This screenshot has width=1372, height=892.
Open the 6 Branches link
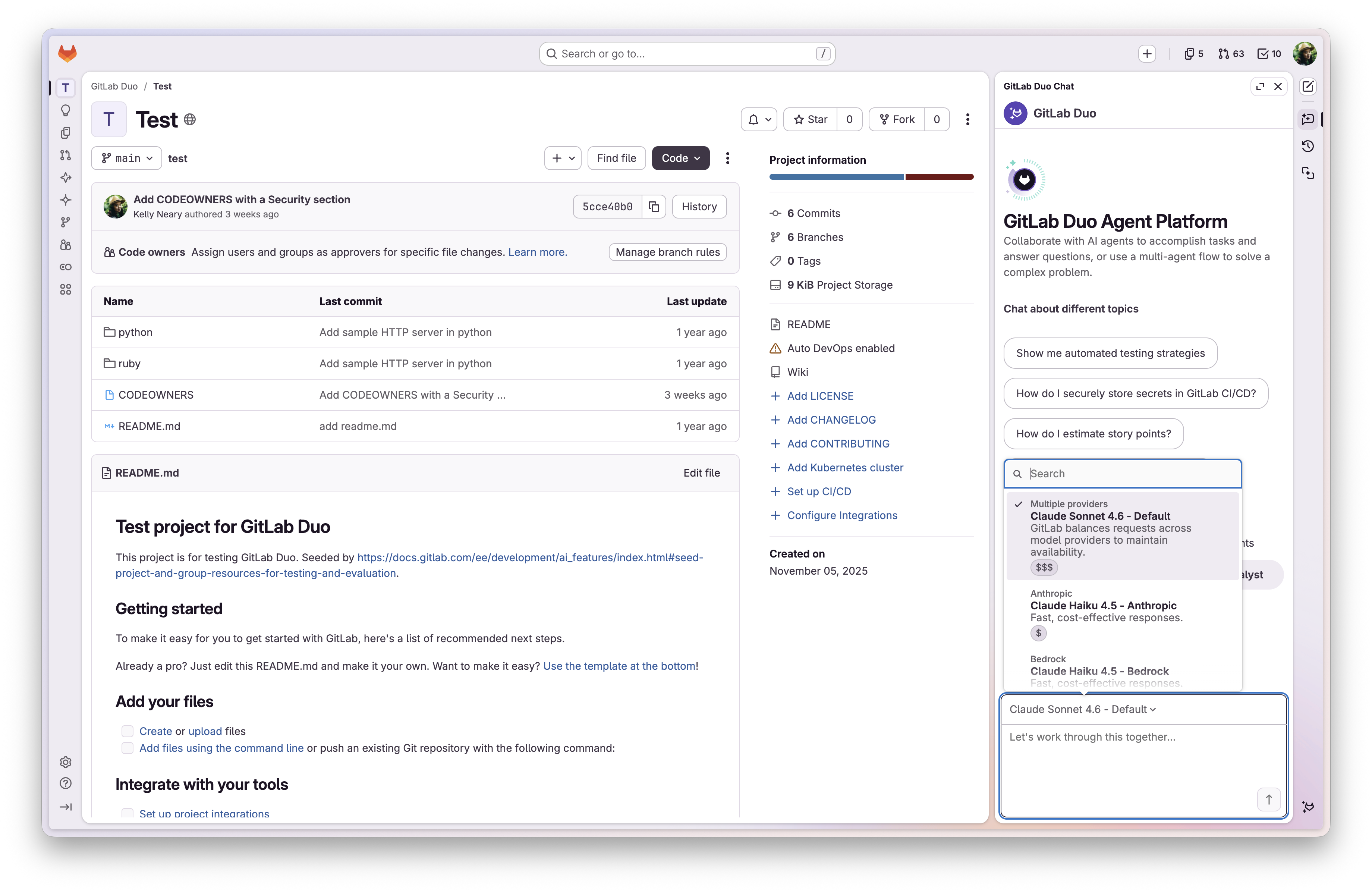click(x=815, y=237)
